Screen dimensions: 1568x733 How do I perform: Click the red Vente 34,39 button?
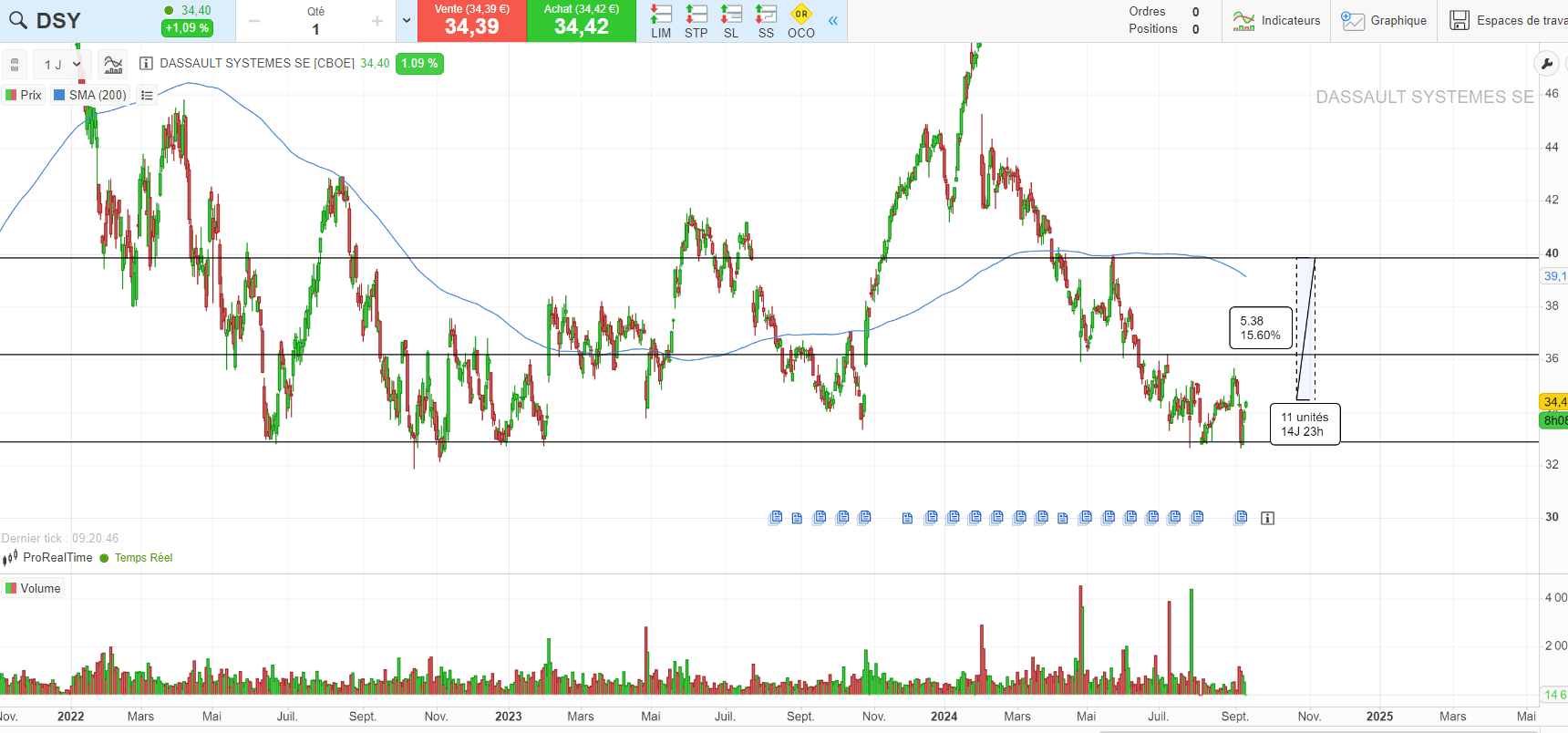click(x=471, y=20)
